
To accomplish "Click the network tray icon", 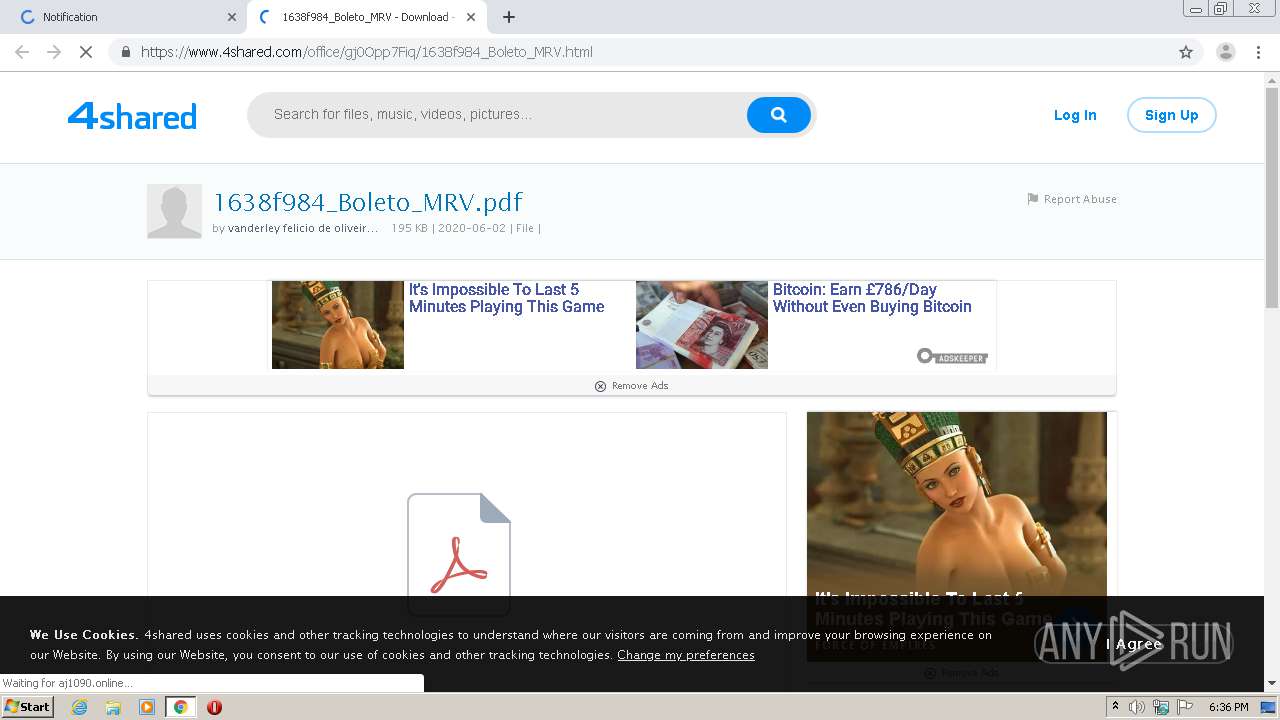I will click(1161, 707).
